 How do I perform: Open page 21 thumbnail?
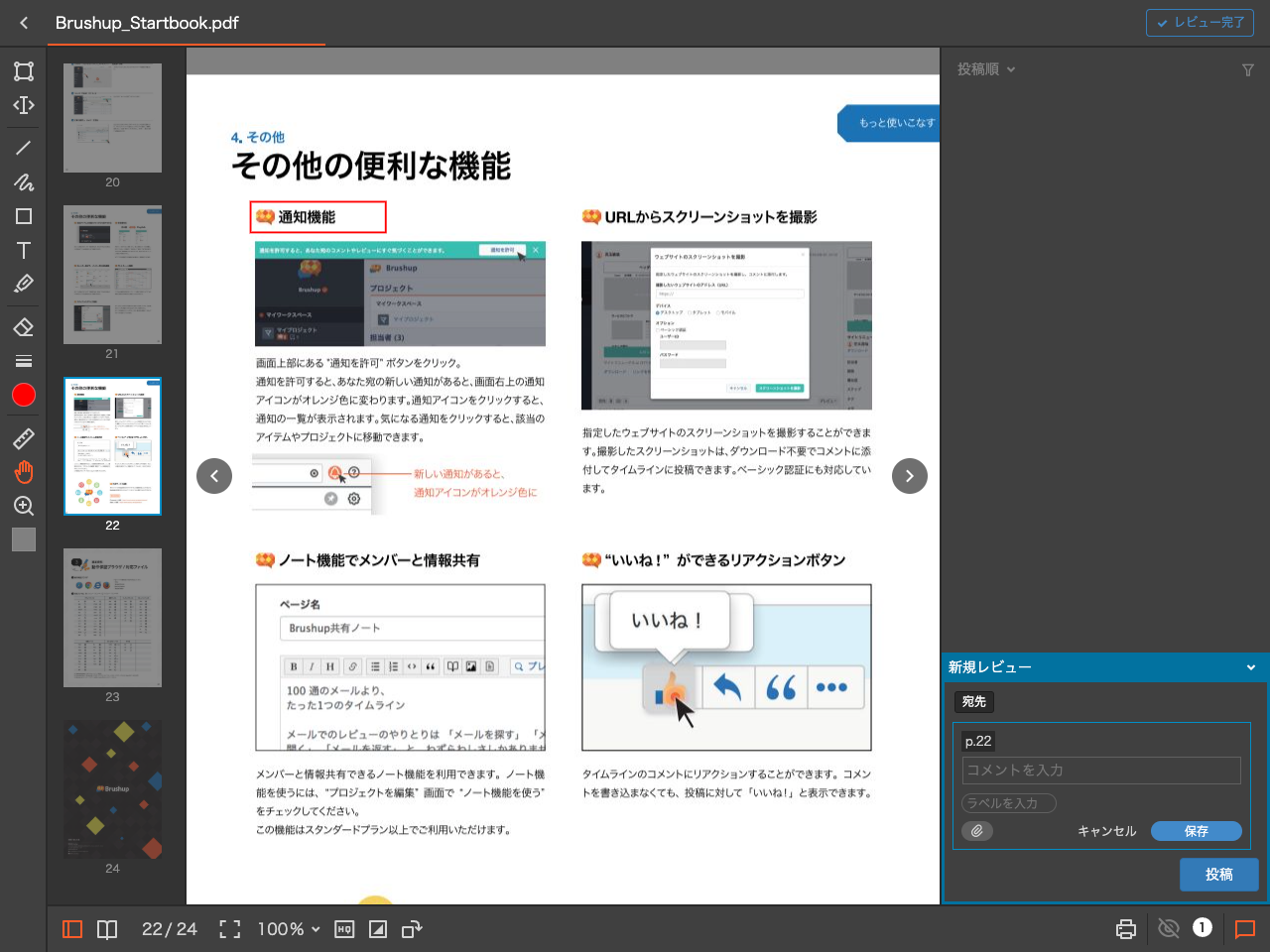[112, 275]
